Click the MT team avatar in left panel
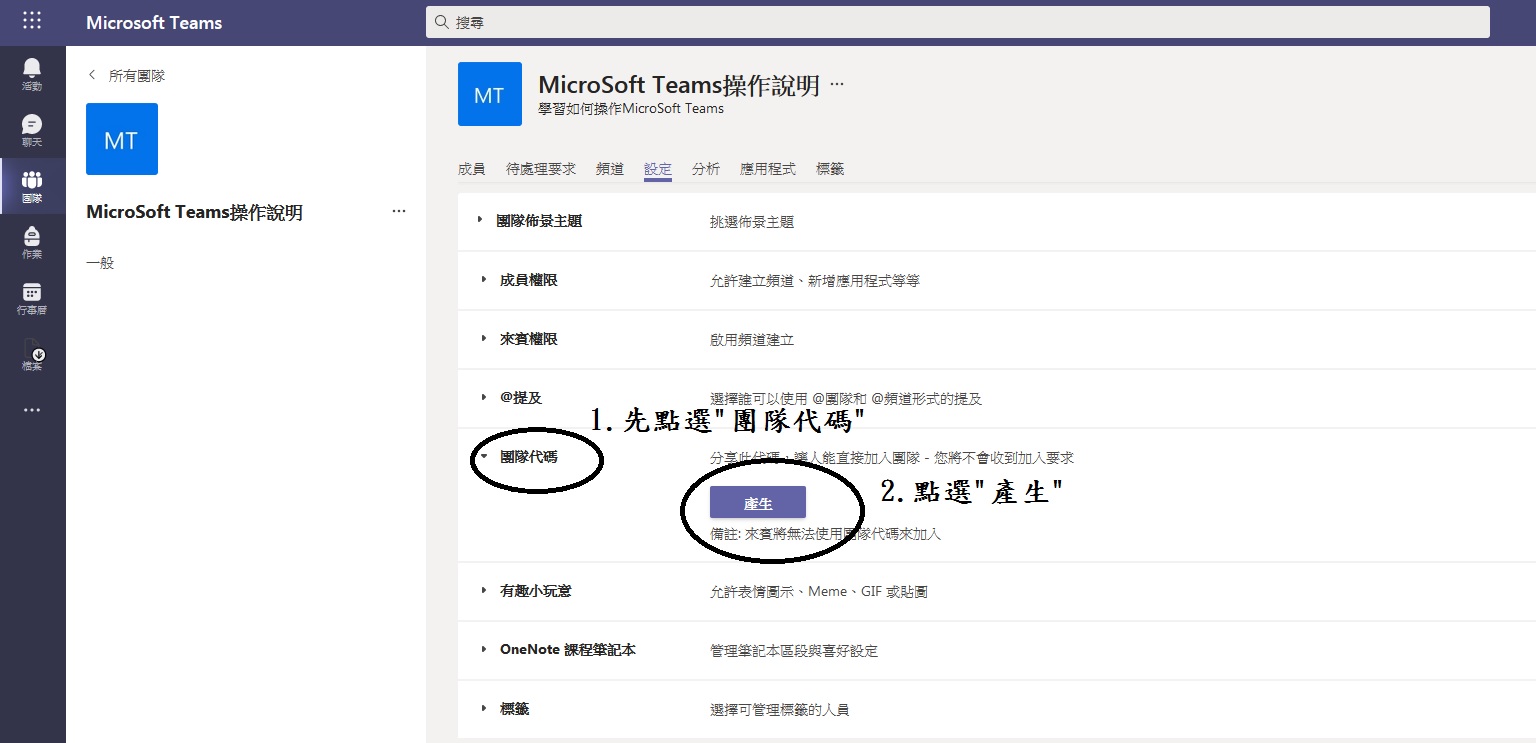Image resolution: width=1536 pixels, height=743 pixels. click(122, 139)
